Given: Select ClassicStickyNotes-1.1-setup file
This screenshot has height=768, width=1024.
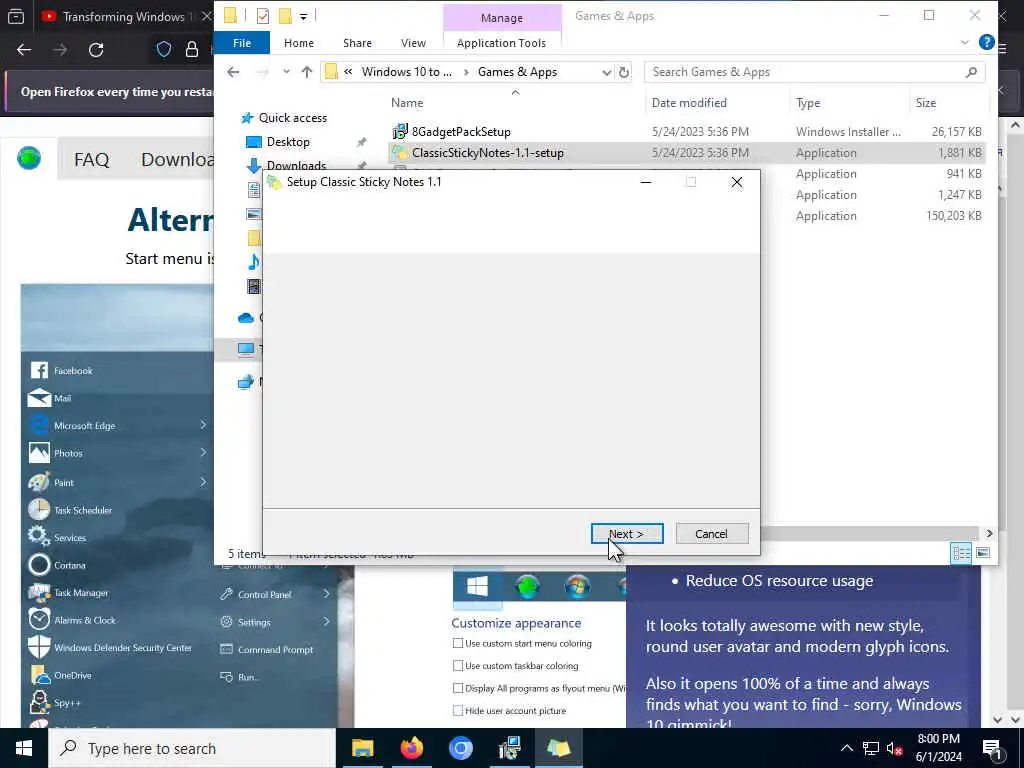Looking at the screenshot, I should 488,153.
